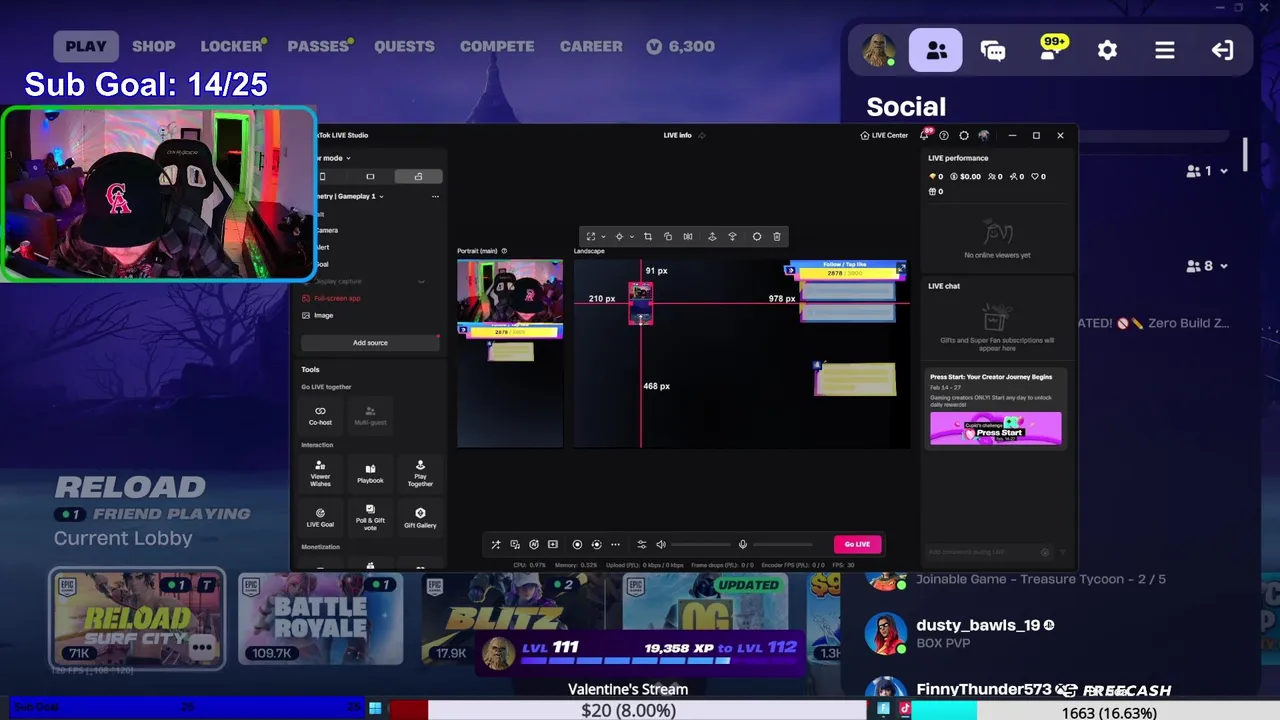
Task: Open Play Together tool
Action: point(420,473)
